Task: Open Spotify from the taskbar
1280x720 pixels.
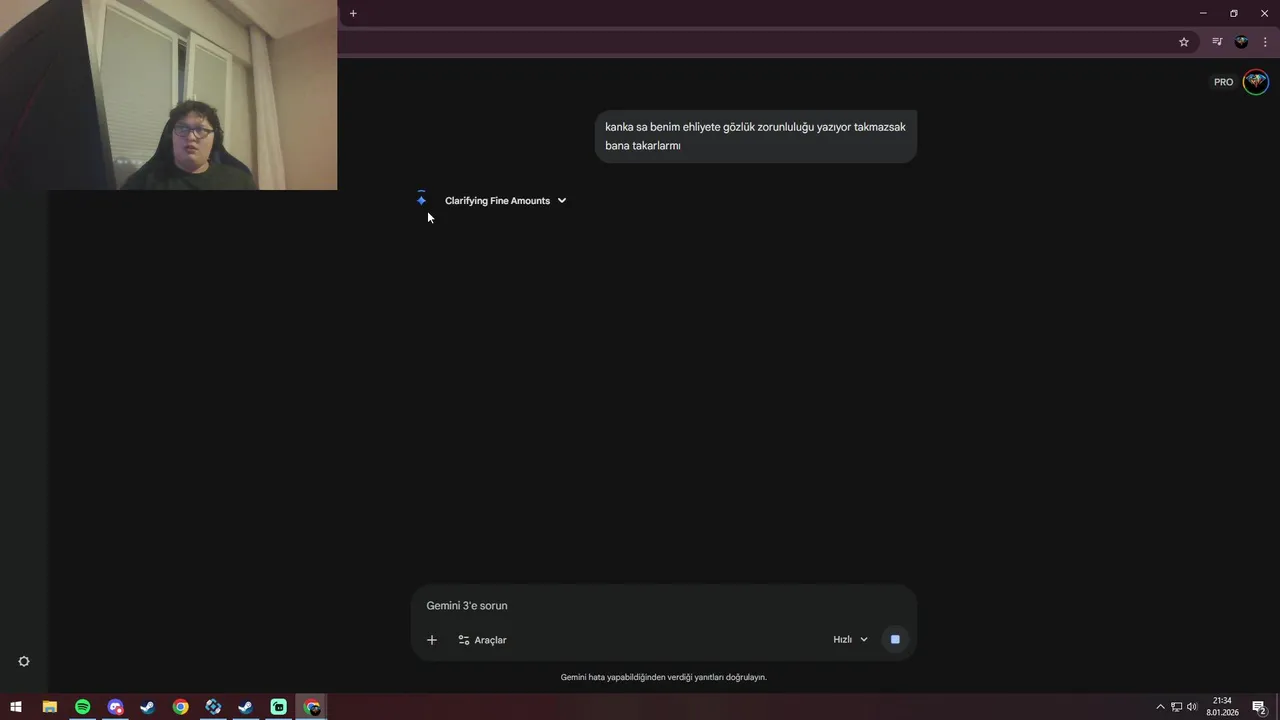Action: (x=82, y=707)
